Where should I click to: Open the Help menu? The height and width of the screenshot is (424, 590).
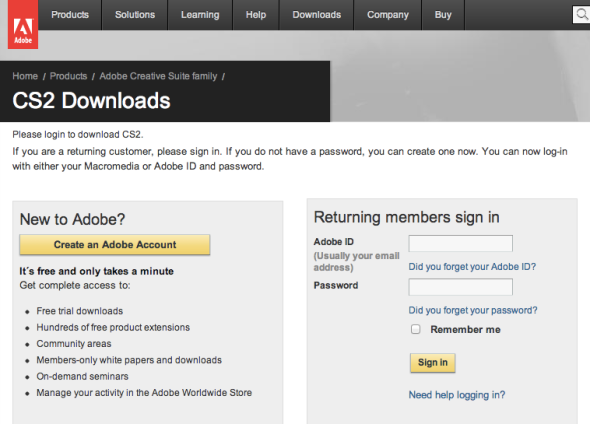(256, 15)
